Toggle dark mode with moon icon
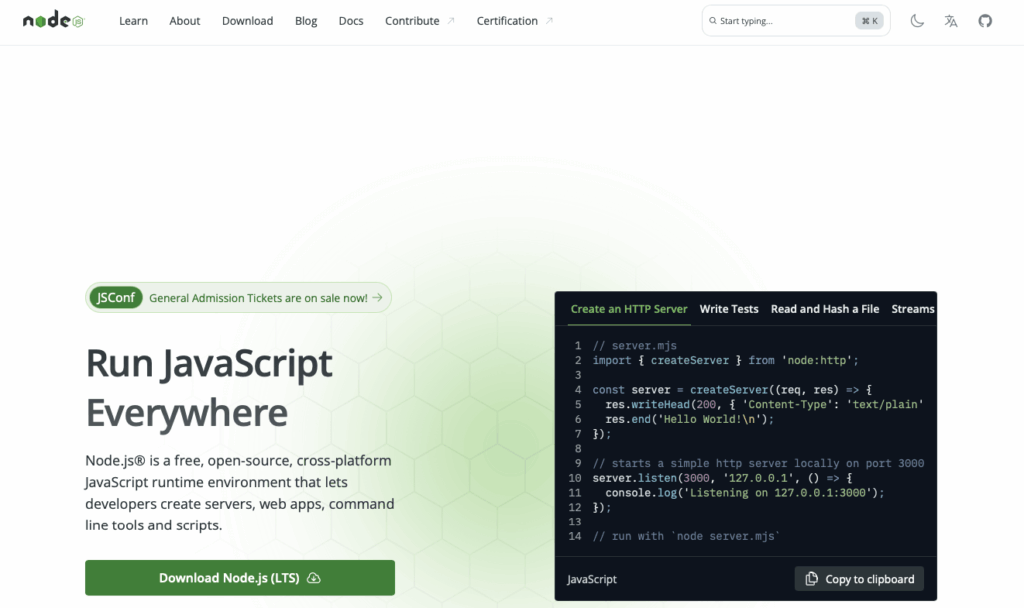This screenshot has width=1024, height=608. pos(917,21)
